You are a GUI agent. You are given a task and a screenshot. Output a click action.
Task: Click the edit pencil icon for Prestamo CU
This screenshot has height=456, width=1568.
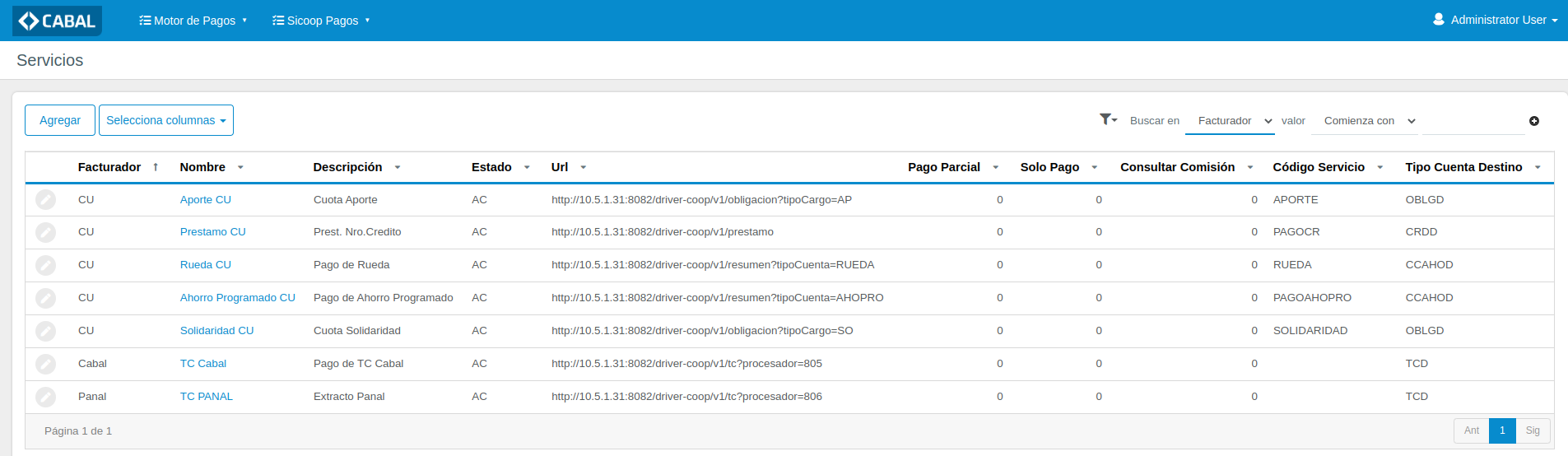[x=46, y=232]
